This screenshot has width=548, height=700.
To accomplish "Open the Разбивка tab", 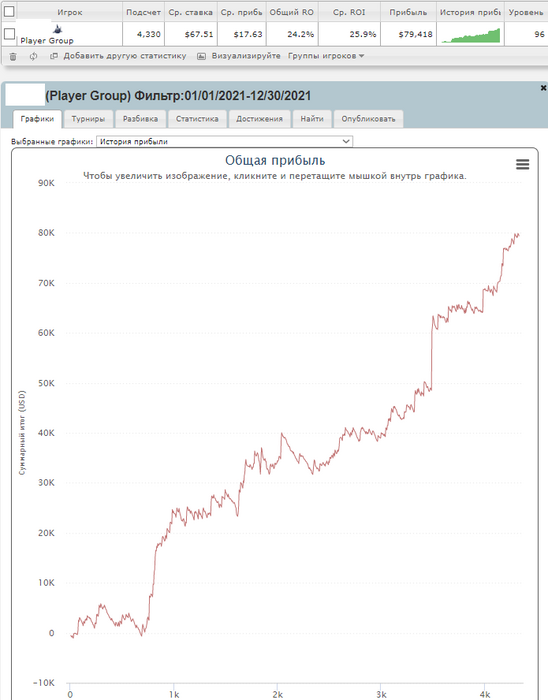I will (140, 119).
